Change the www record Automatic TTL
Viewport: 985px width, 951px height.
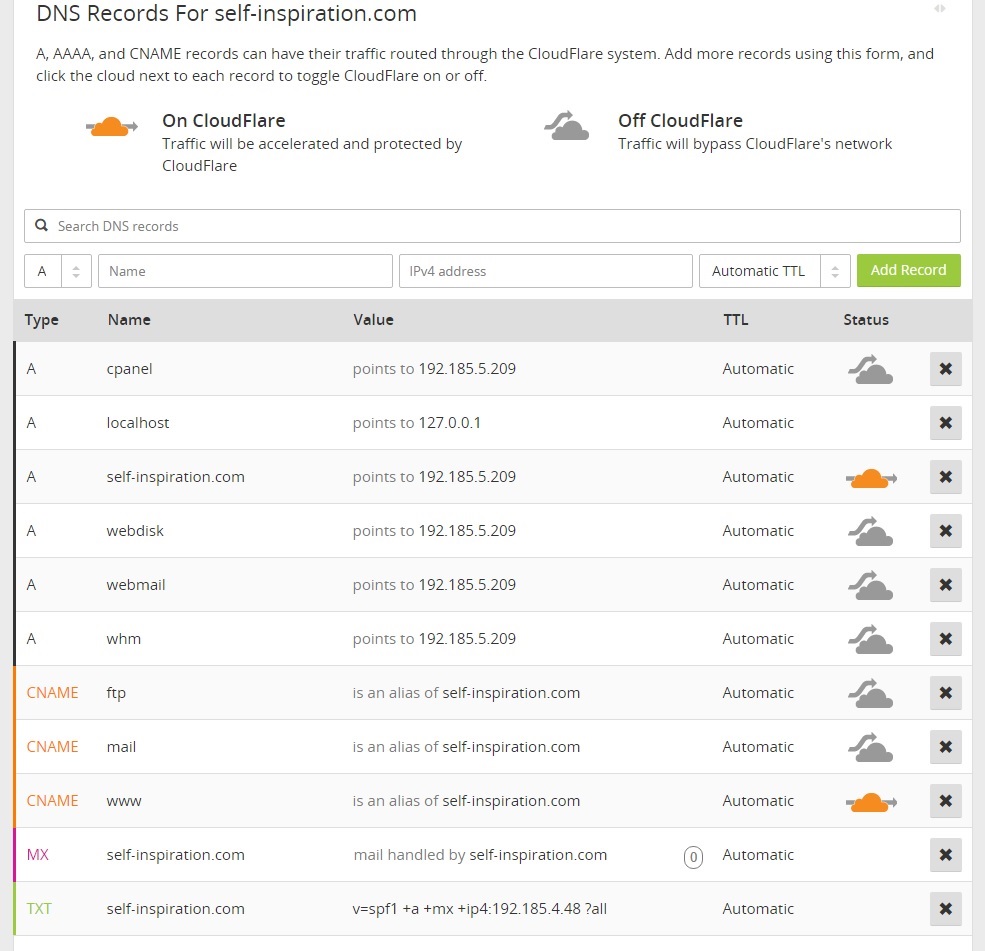pyautogui.click(x=758, y=801)
